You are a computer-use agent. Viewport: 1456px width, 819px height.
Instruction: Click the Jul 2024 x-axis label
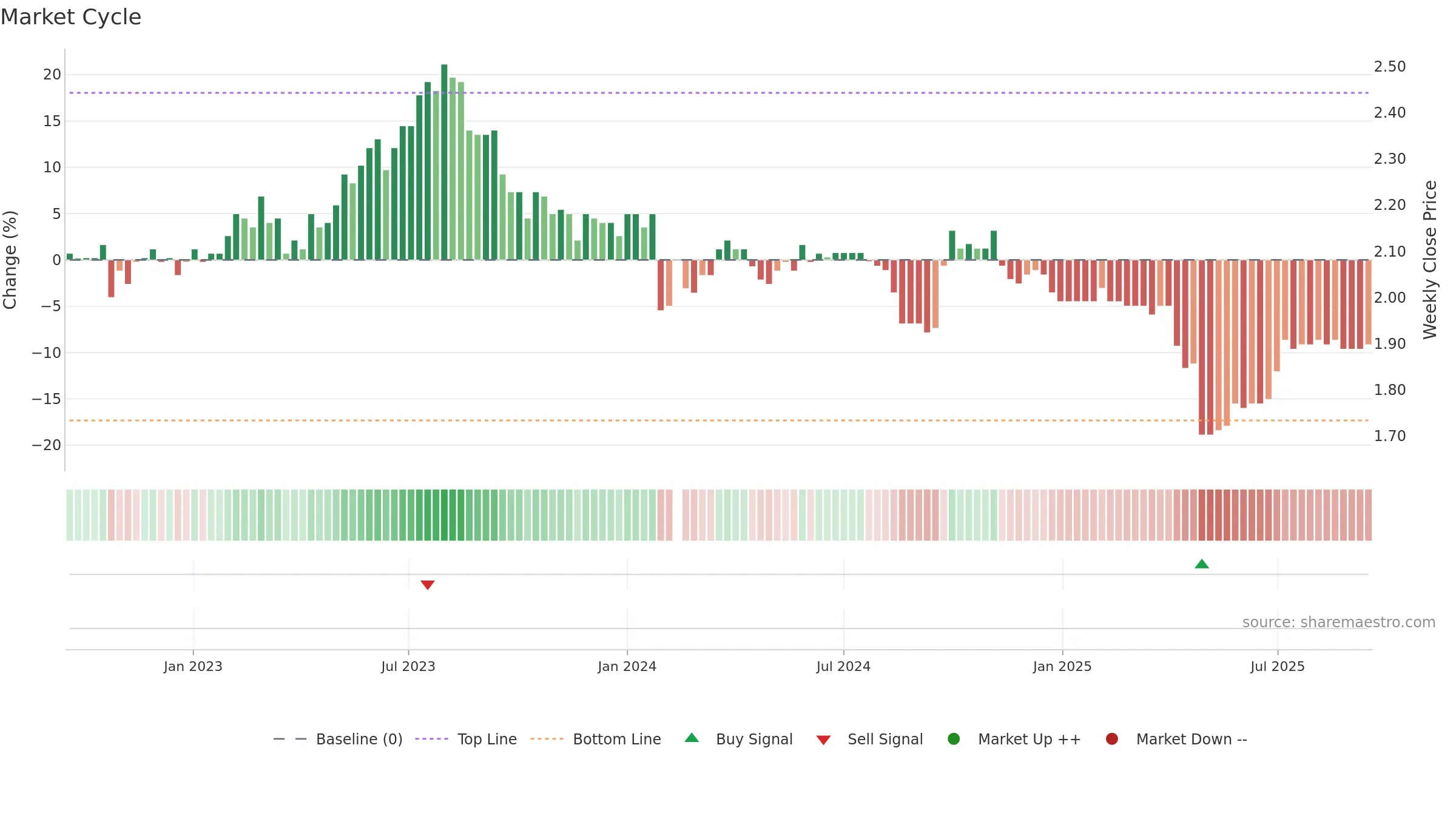(x=843, y=667)
